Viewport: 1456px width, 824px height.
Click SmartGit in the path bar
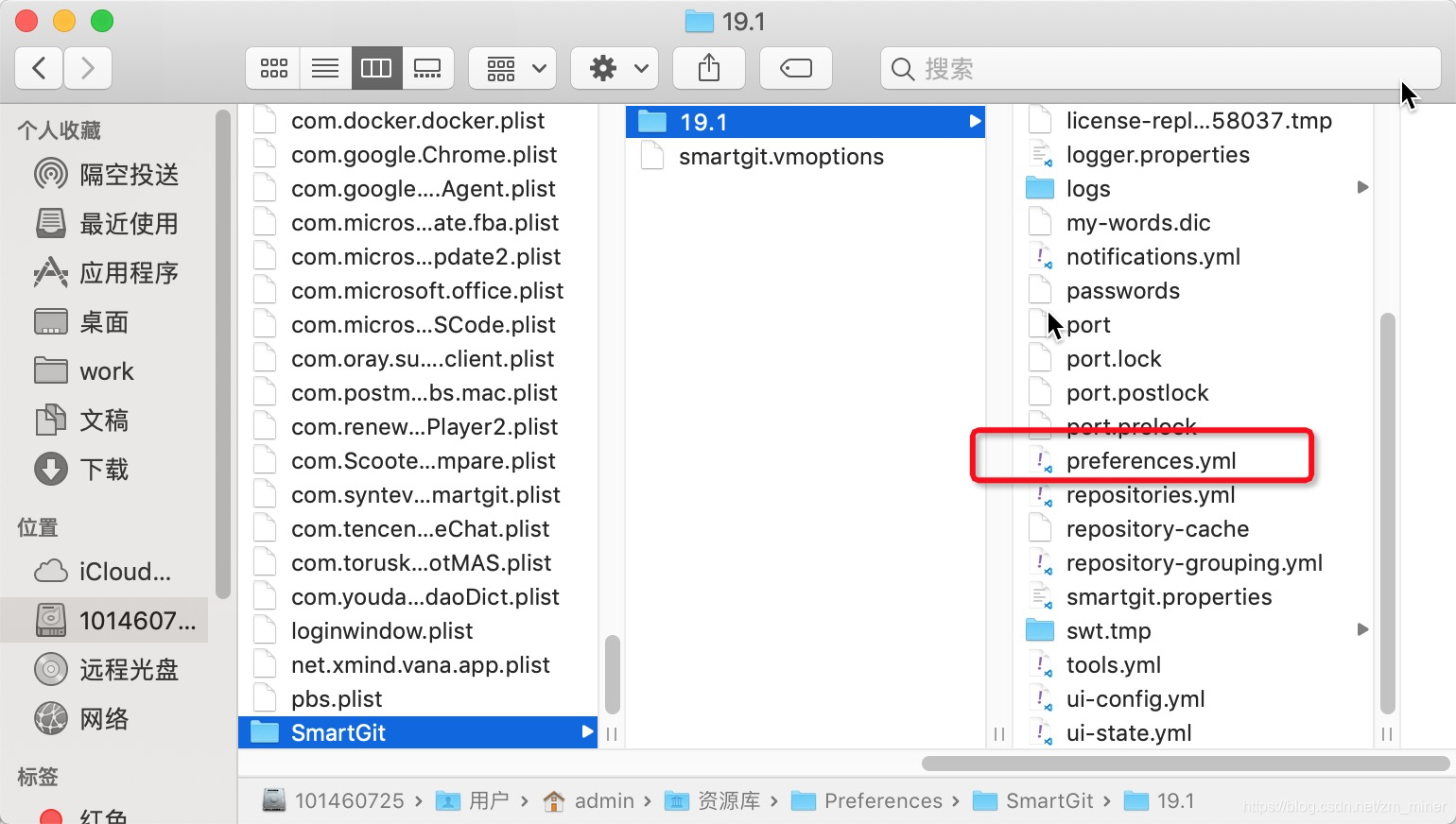click(x=1033, y=801)
